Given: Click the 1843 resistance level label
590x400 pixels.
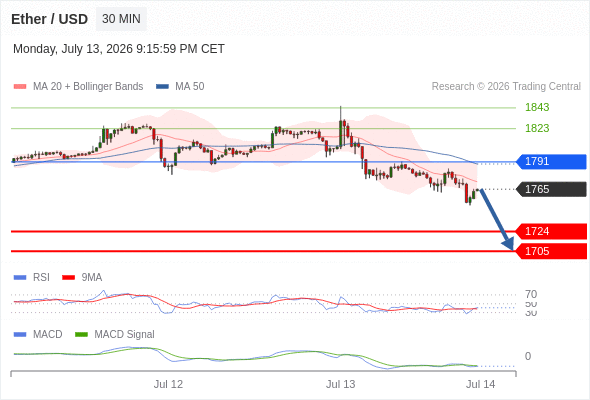Looking at the screenshot, I should click(537, 107).
